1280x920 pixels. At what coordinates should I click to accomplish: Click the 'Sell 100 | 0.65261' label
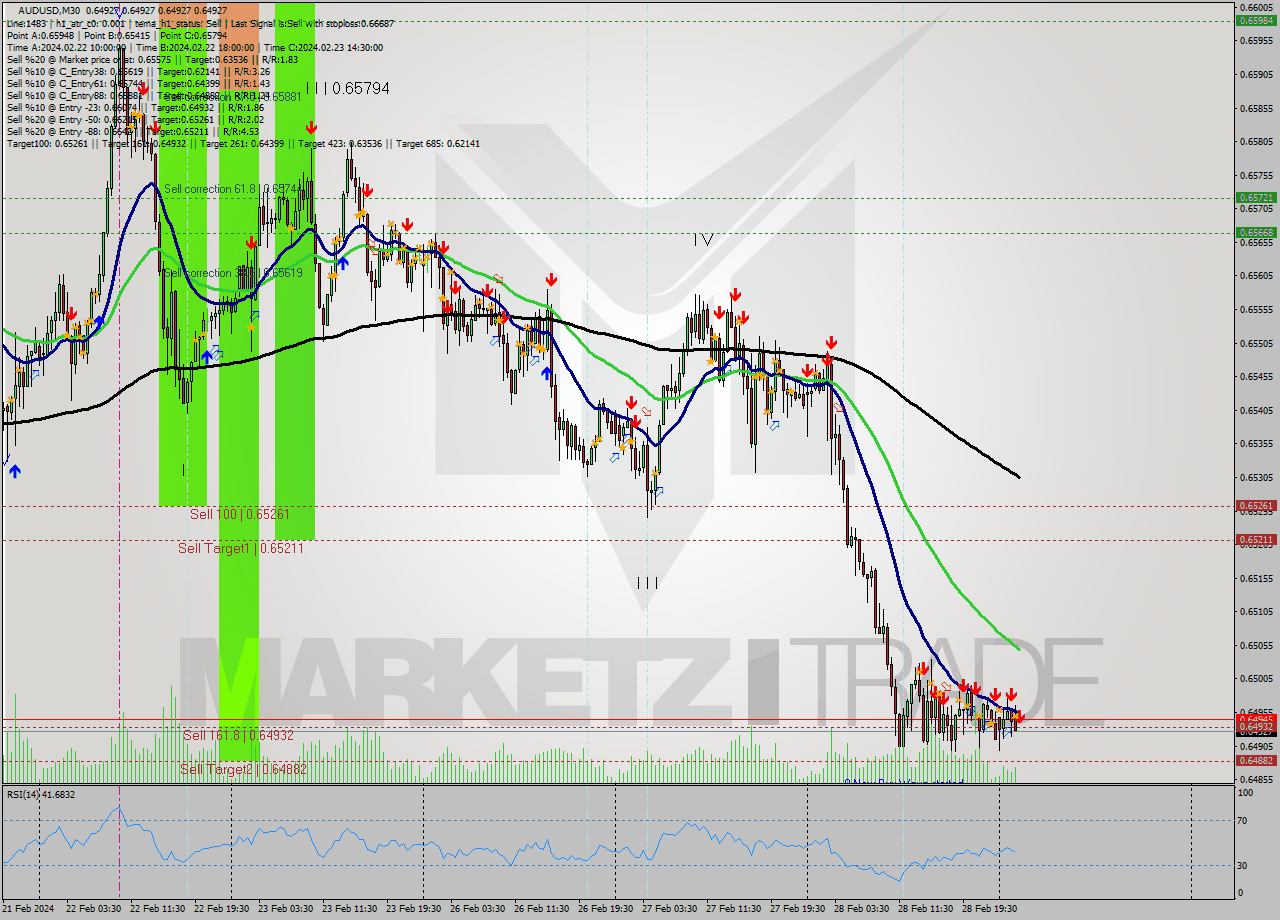tap(239, 514)
